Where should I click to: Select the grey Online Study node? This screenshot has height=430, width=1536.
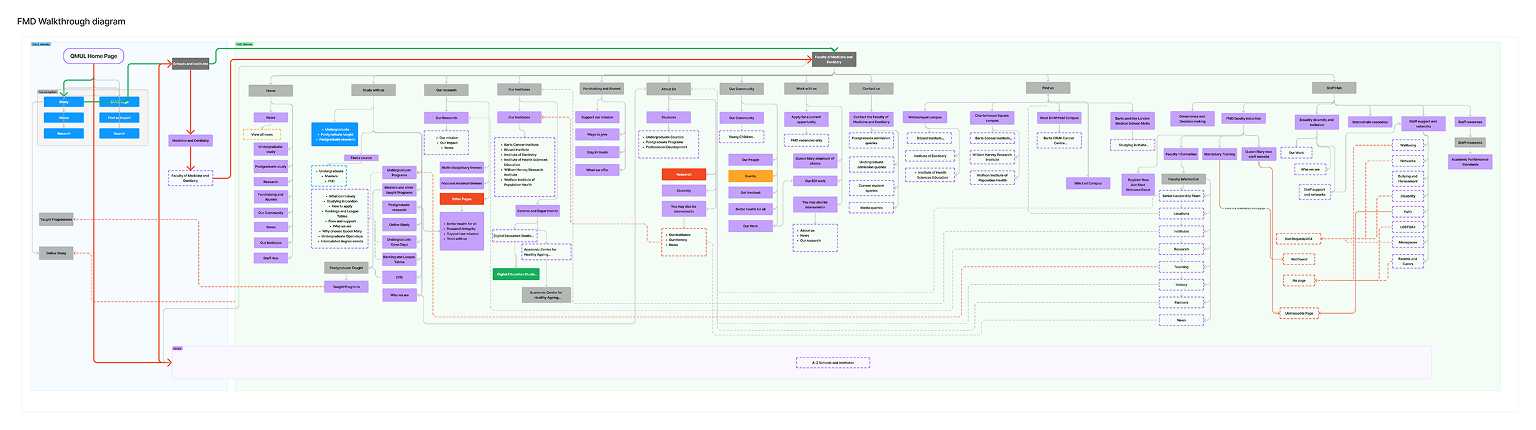pyautogui.click(x=55, y=253)
